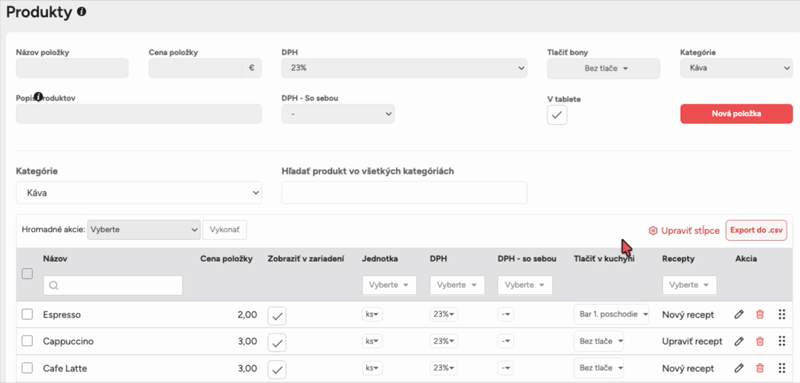Click Cena položky input field

pyautogui.click(x=195, y=68)
